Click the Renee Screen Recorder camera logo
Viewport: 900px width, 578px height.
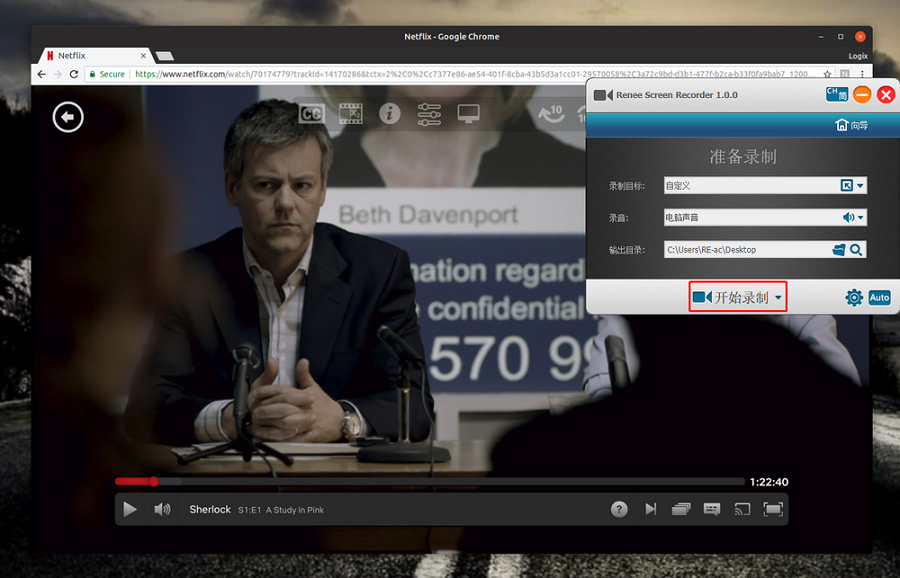click(603, 95)
